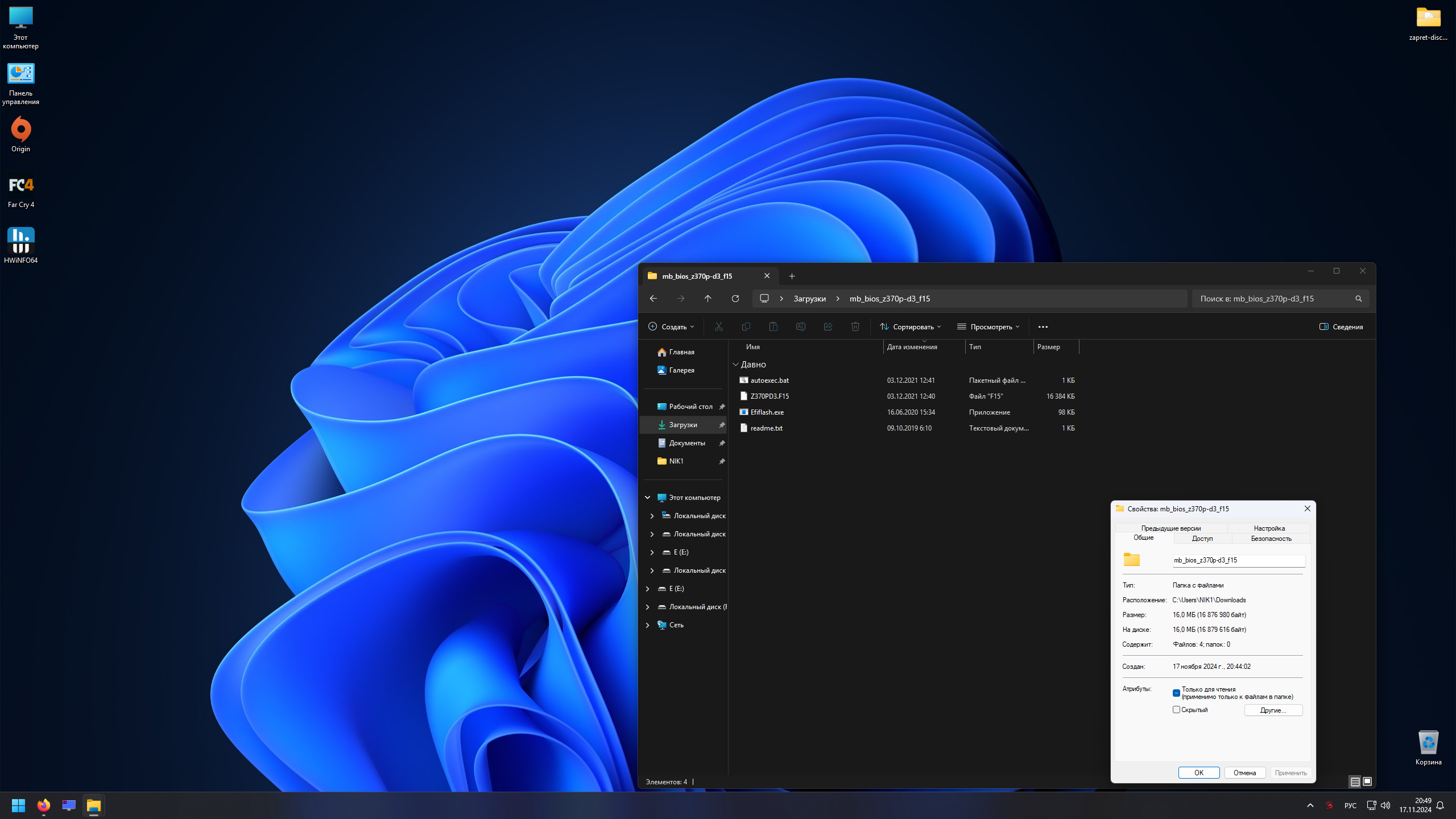Click the Share icon in toolbar
This screenshot has height=819, width=1456.
(828, 326)
